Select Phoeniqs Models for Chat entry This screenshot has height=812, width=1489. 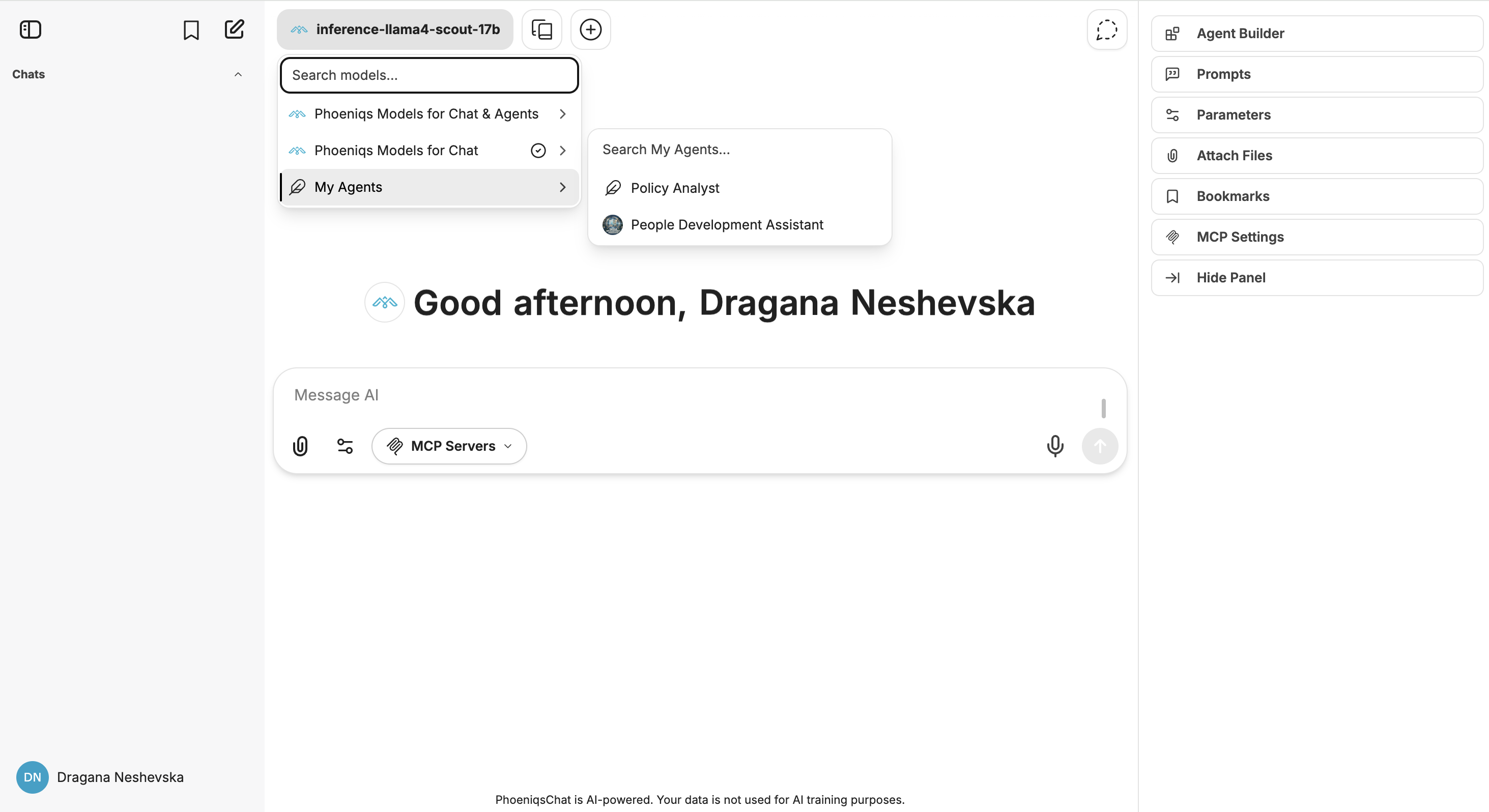tap(429, 150)
